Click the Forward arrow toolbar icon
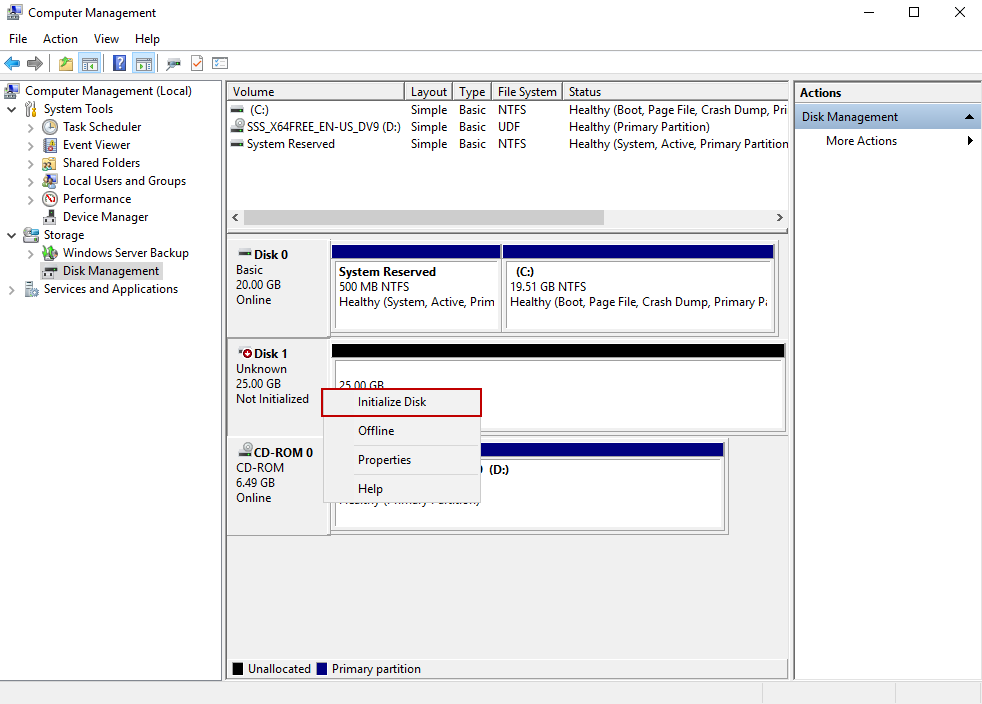 35,63
